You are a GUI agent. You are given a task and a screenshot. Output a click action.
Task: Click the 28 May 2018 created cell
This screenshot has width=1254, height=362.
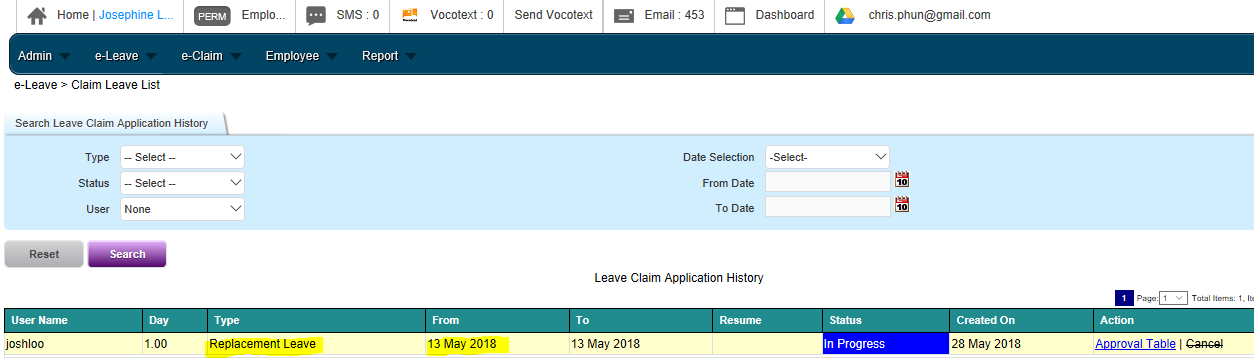(x=1021, y=344)
